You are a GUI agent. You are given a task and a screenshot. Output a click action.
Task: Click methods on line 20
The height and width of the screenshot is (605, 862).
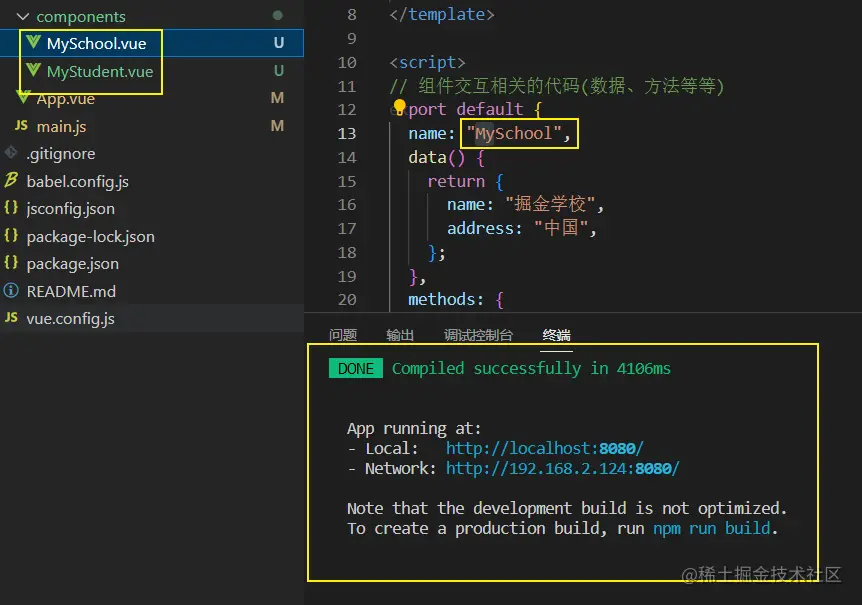coord(441,299)
